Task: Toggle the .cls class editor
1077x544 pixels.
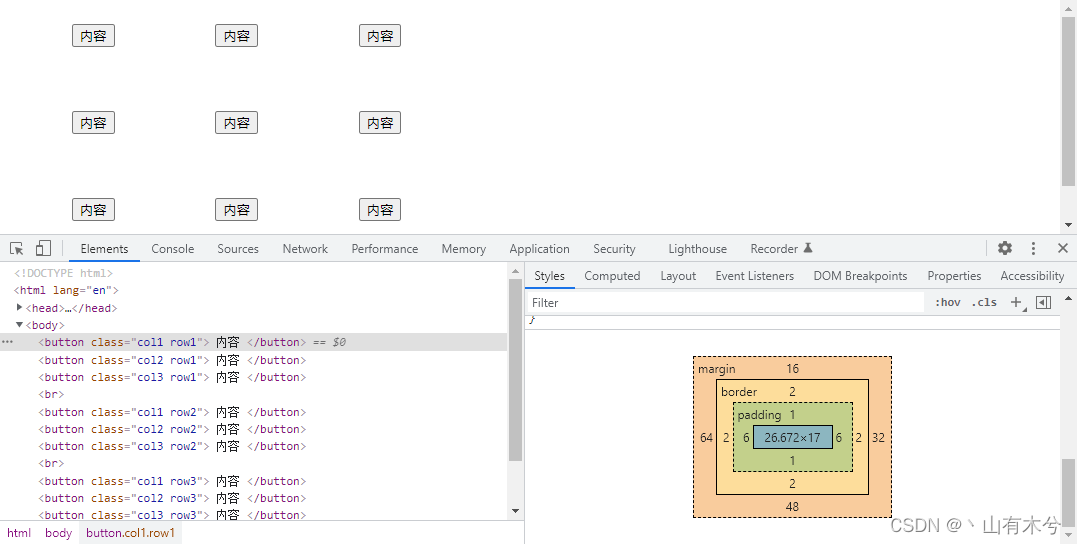Action: [984, 302]
